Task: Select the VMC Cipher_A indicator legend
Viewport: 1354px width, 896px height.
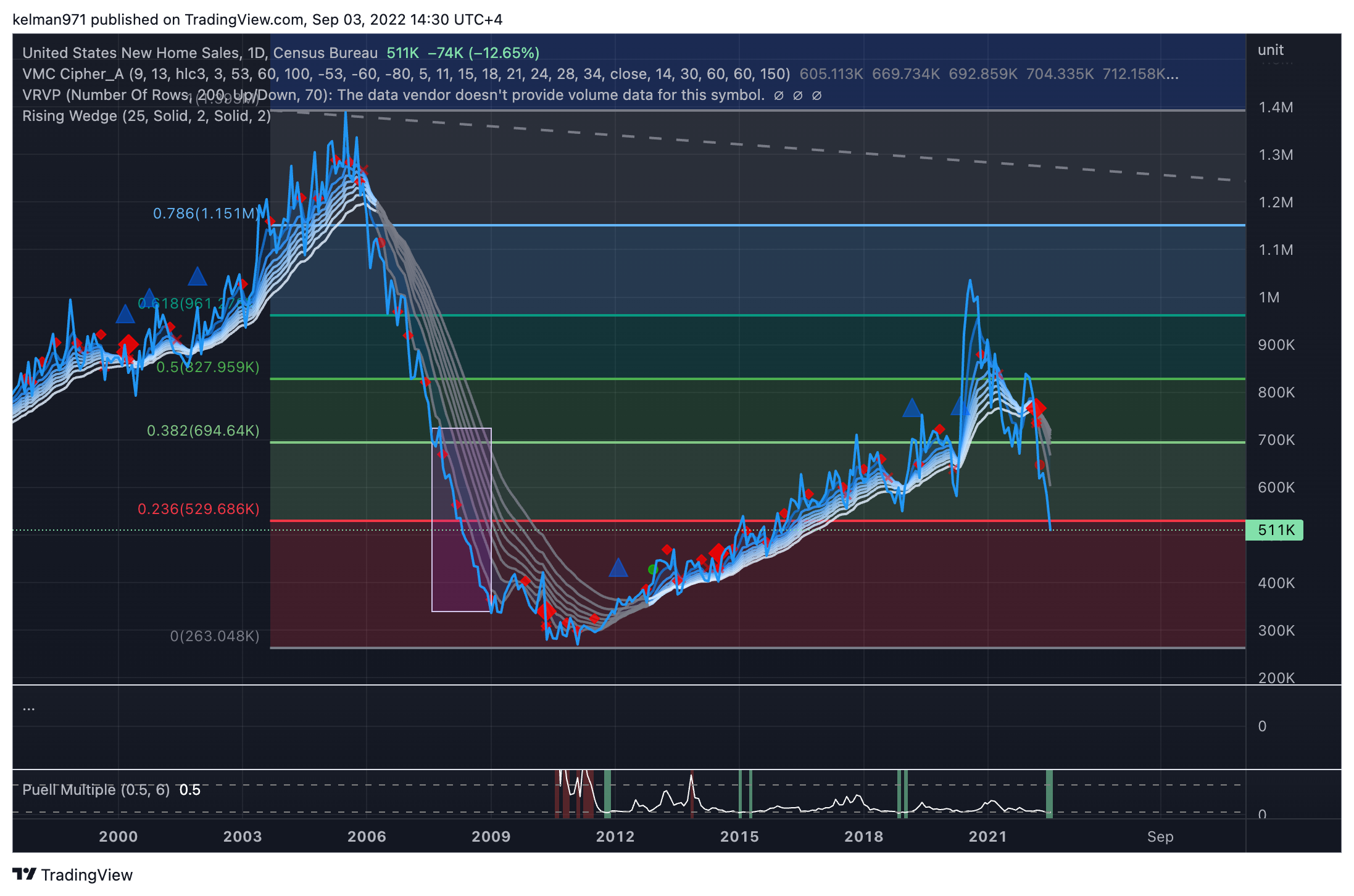Action: click(406, 74)
